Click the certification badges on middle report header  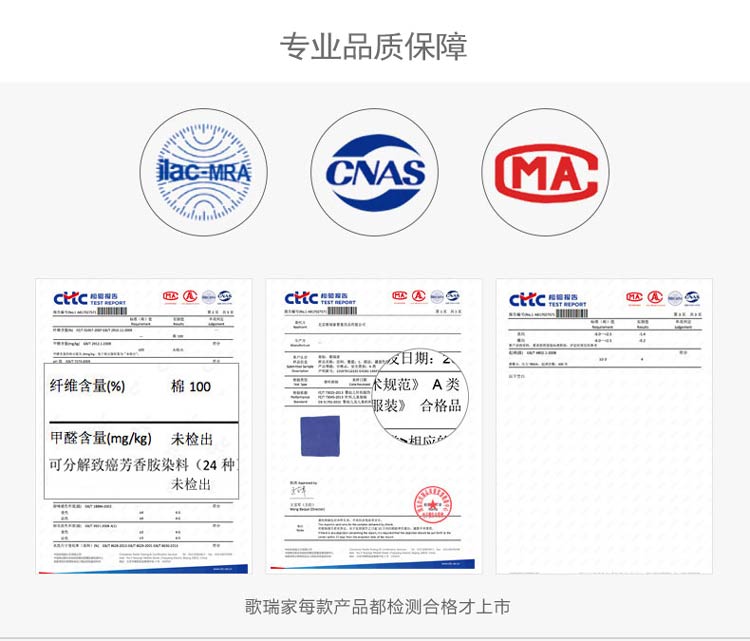coord(426,296)
